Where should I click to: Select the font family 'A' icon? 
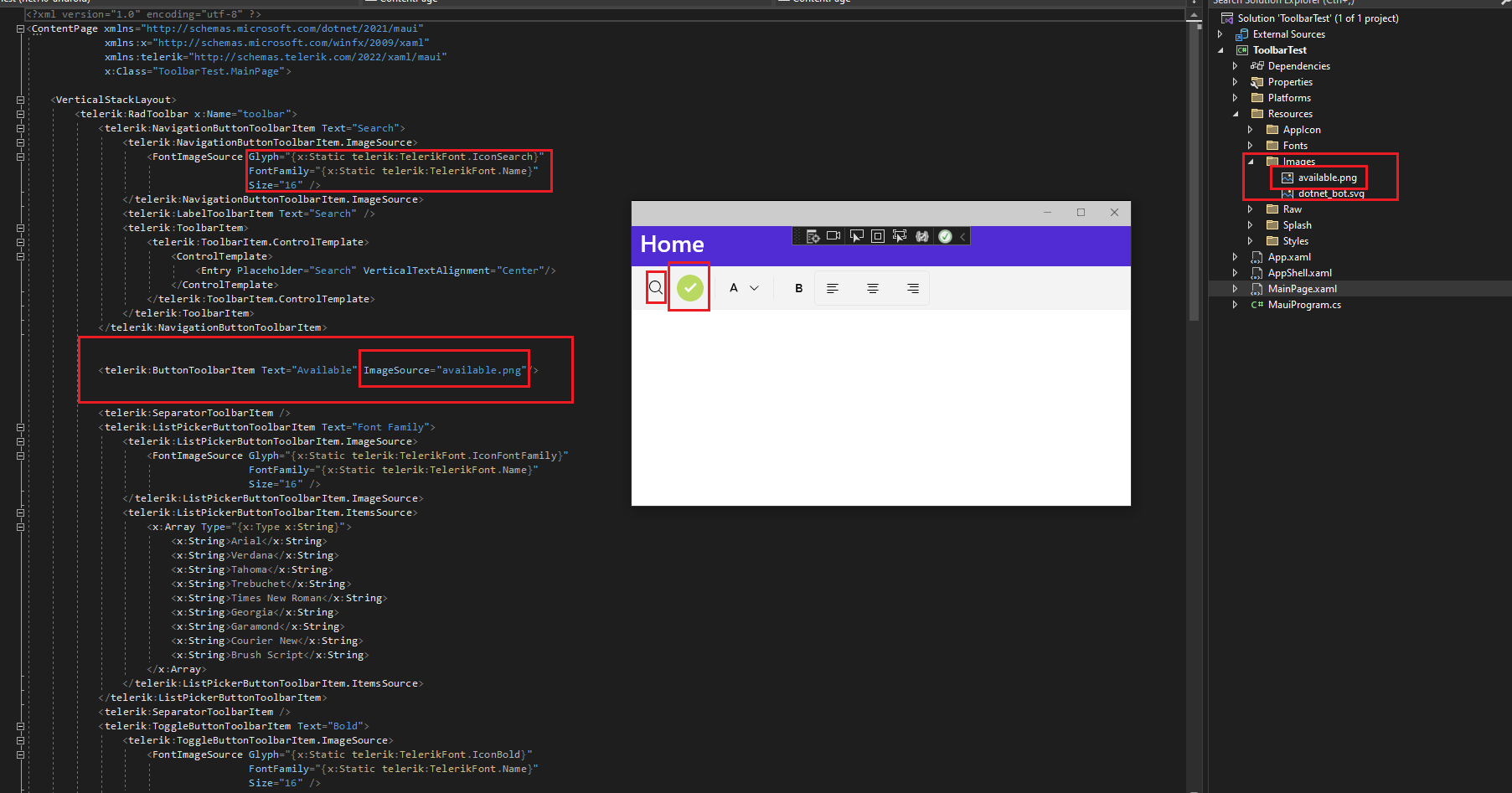[732, 287]
